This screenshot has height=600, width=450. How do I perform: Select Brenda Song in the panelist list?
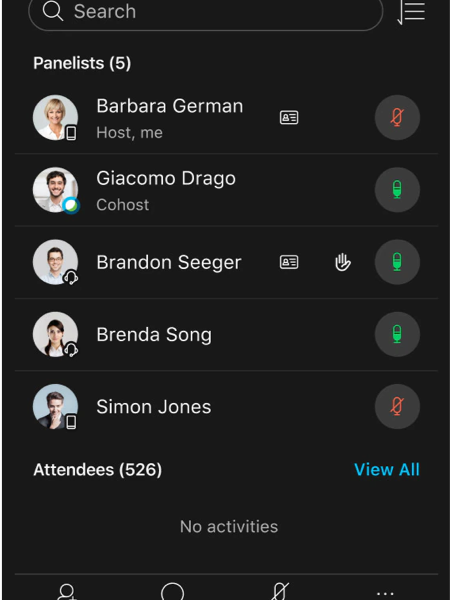click(226, 334)
